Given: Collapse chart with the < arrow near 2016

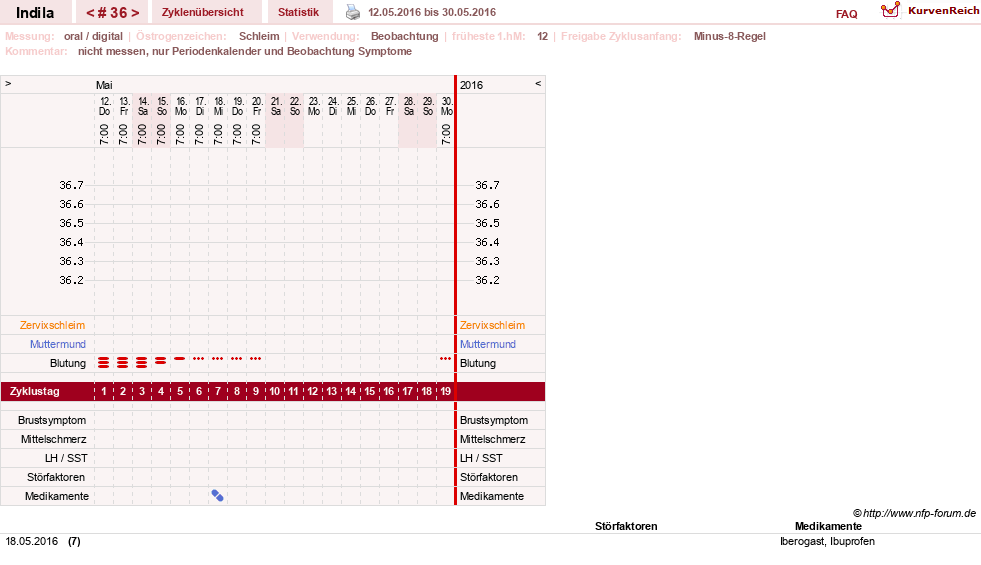Looking at the screenshot, I should pos(538,83).
